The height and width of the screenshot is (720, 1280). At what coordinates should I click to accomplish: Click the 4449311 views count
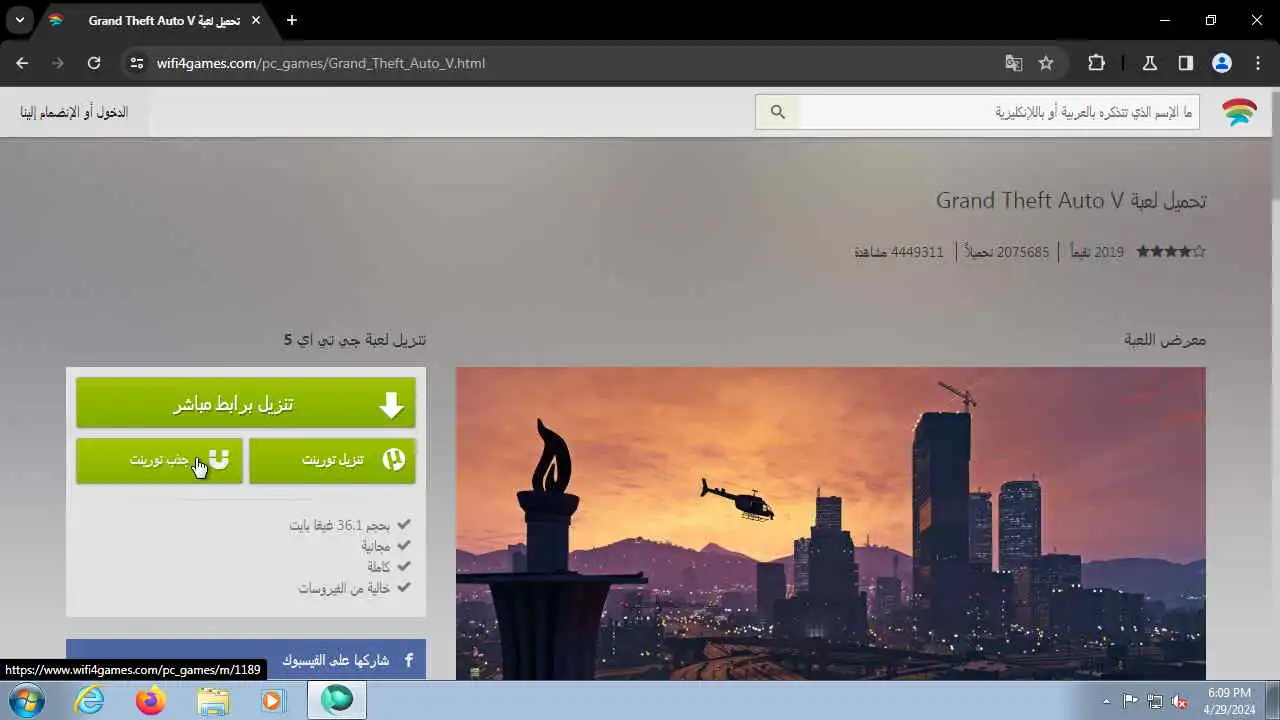pos(899,252)
